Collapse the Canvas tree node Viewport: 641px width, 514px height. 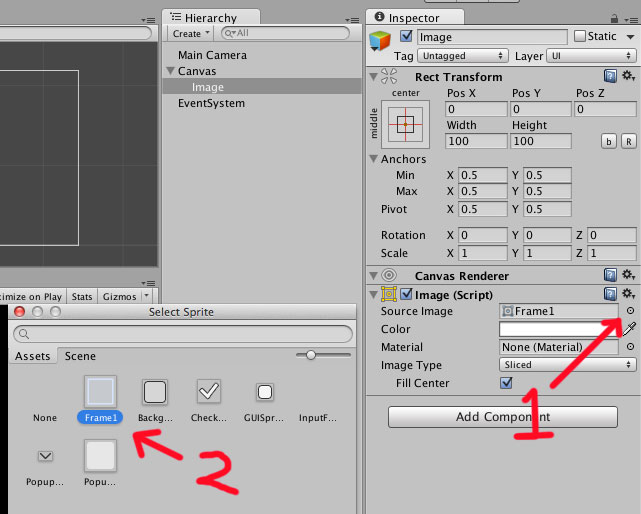[170, 71]
